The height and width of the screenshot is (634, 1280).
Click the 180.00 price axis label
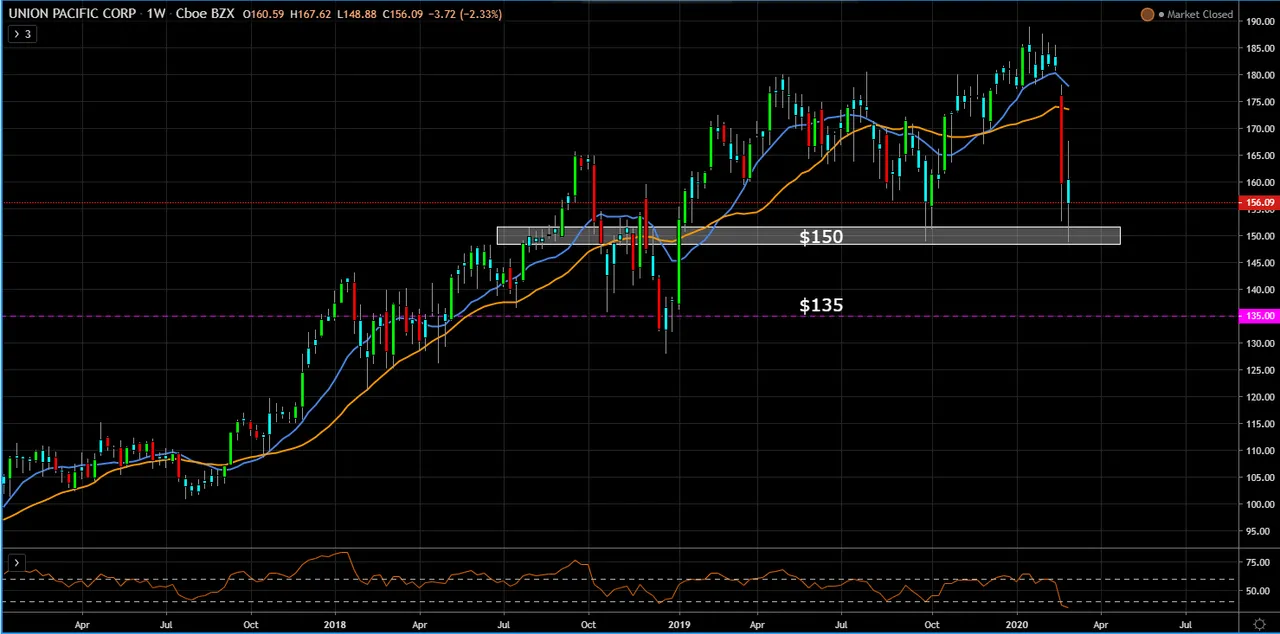pos(1259,75)
